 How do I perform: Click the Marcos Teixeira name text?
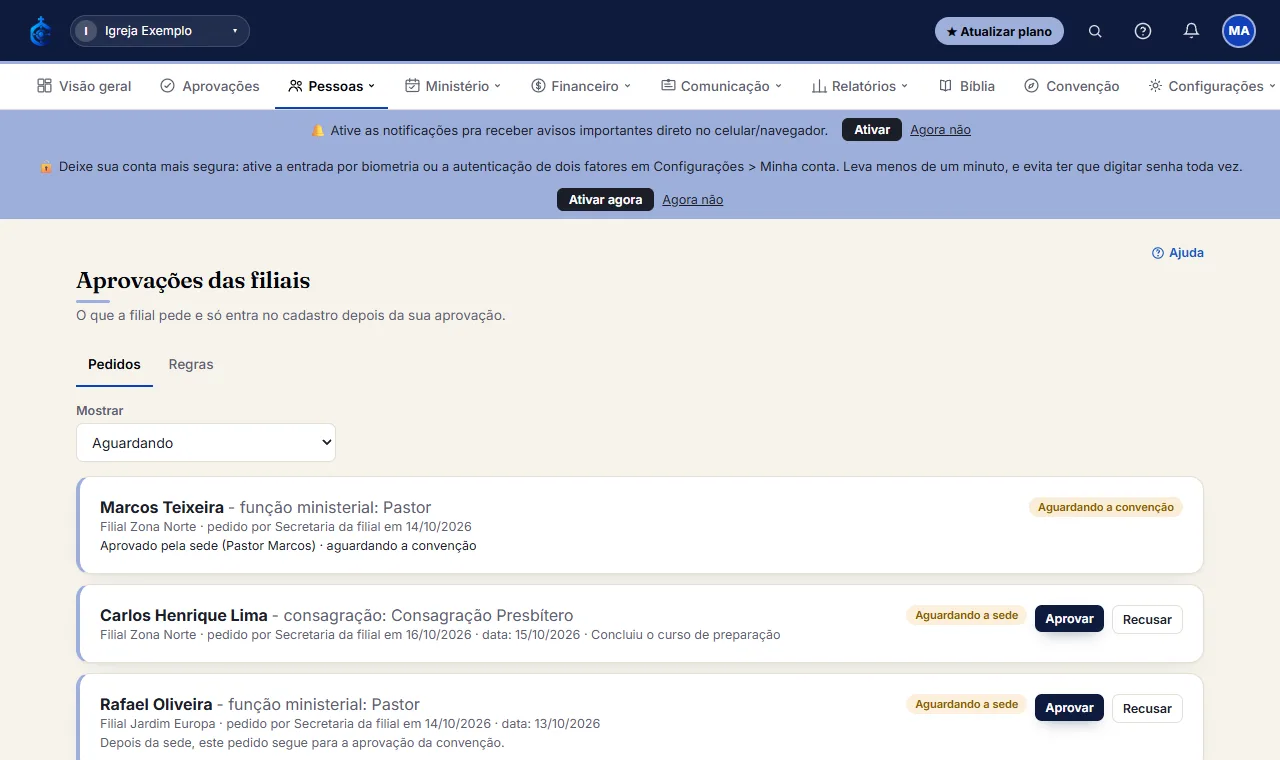(x=162, y=507)
